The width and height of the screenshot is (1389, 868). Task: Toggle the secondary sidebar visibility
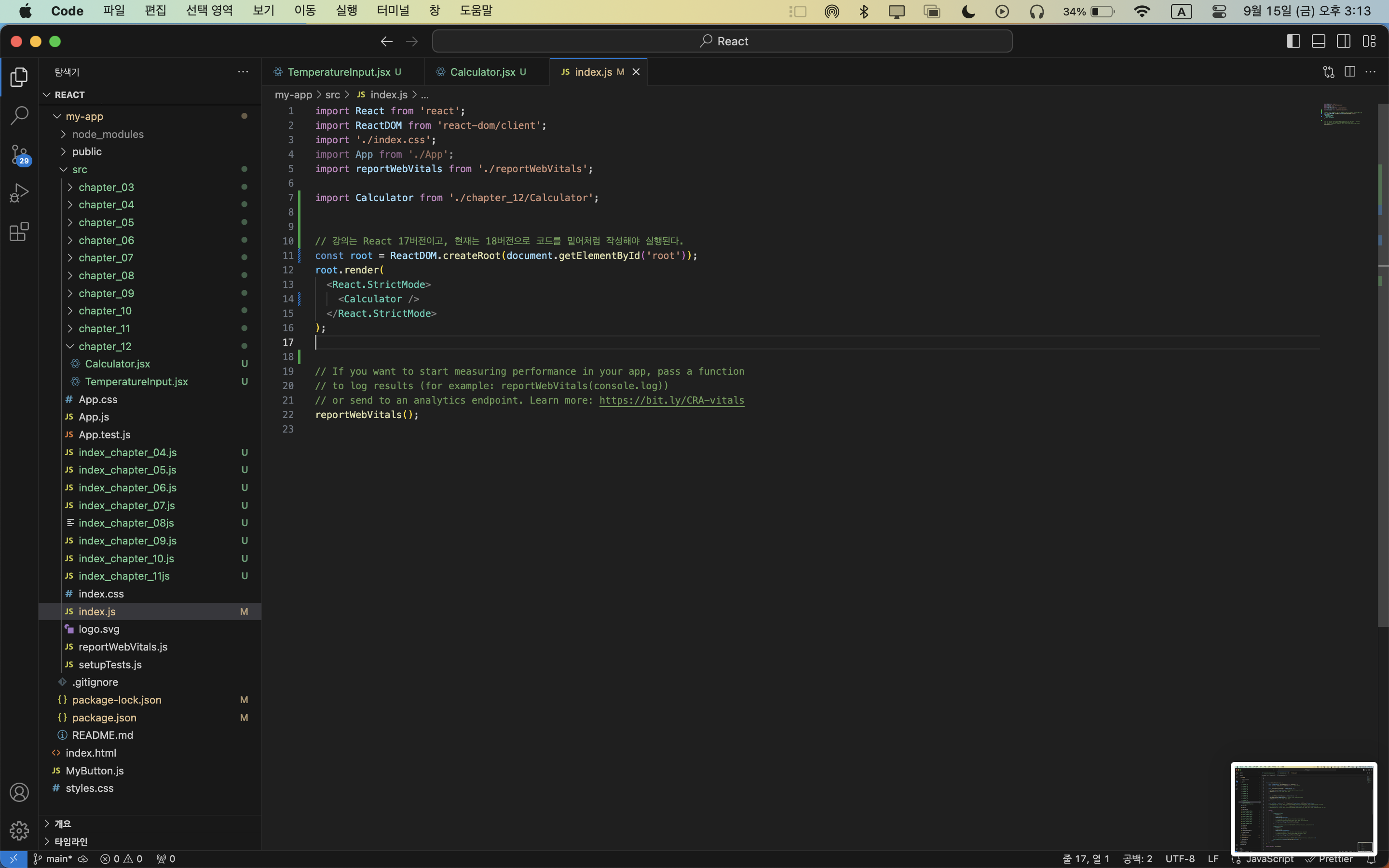(x=1344, y=41)
